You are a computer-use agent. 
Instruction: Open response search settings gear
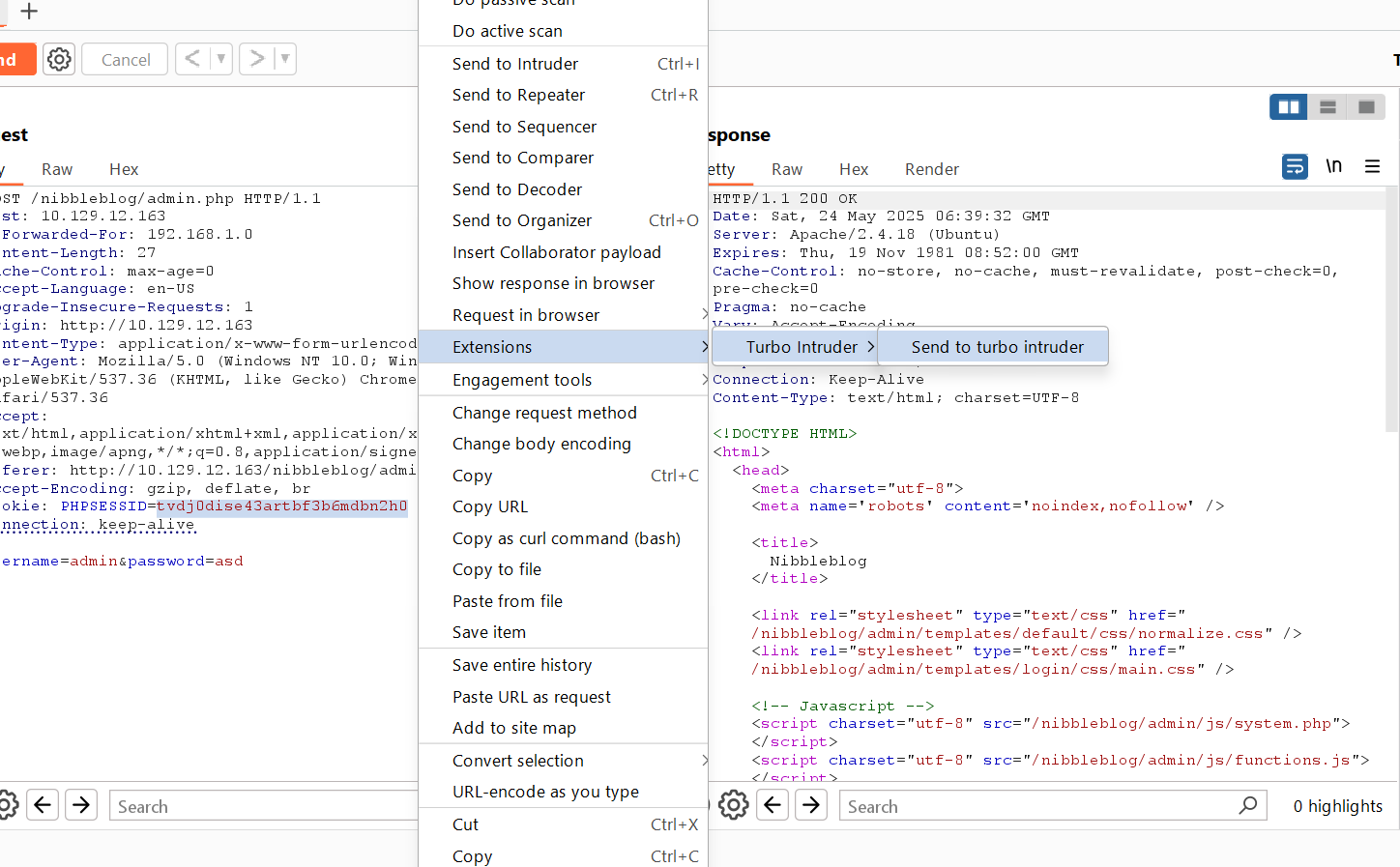click(x=733, y=805)
